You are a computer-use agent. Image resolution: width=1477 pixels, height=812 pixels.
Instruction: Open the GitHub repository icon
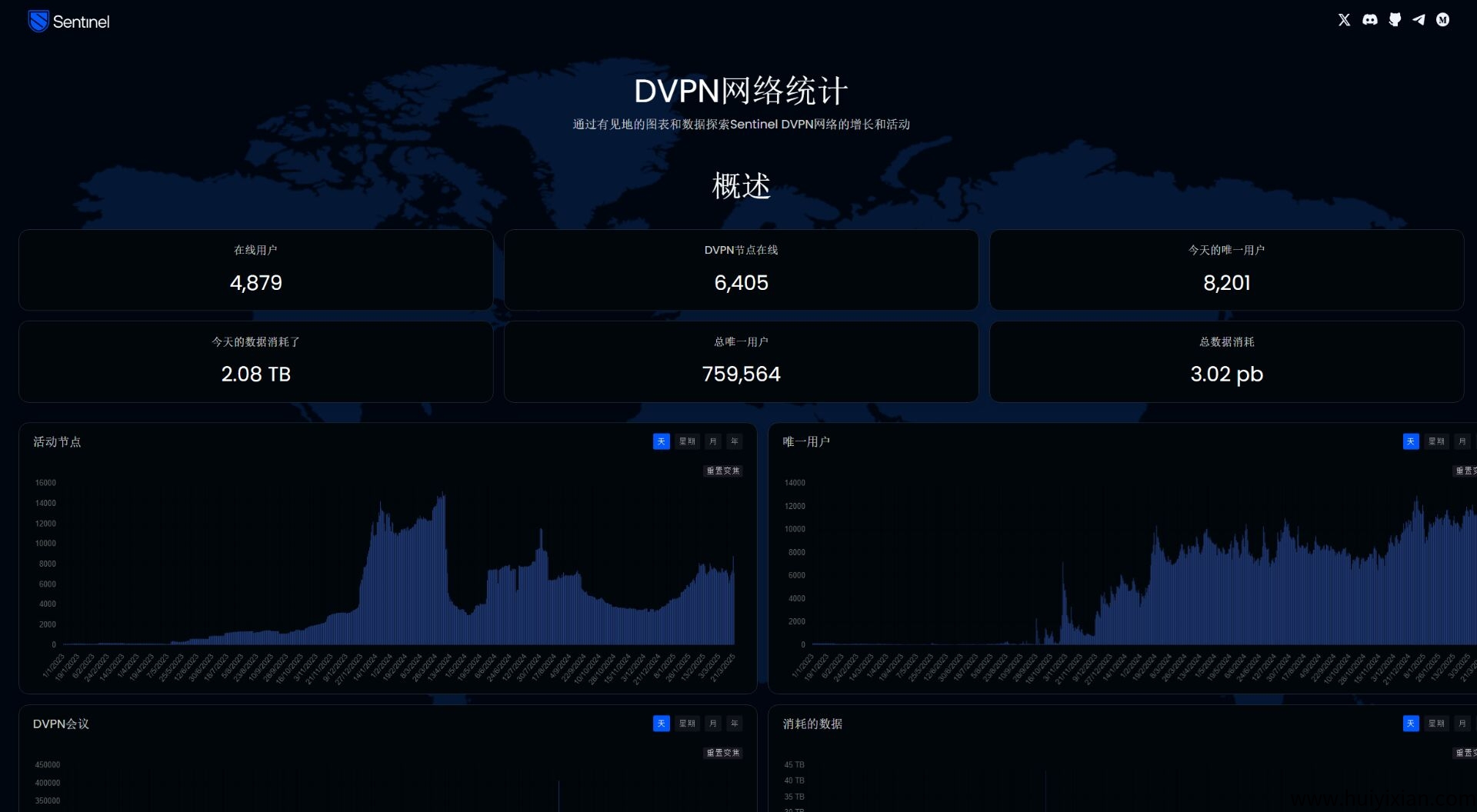tap(1395, 20)
